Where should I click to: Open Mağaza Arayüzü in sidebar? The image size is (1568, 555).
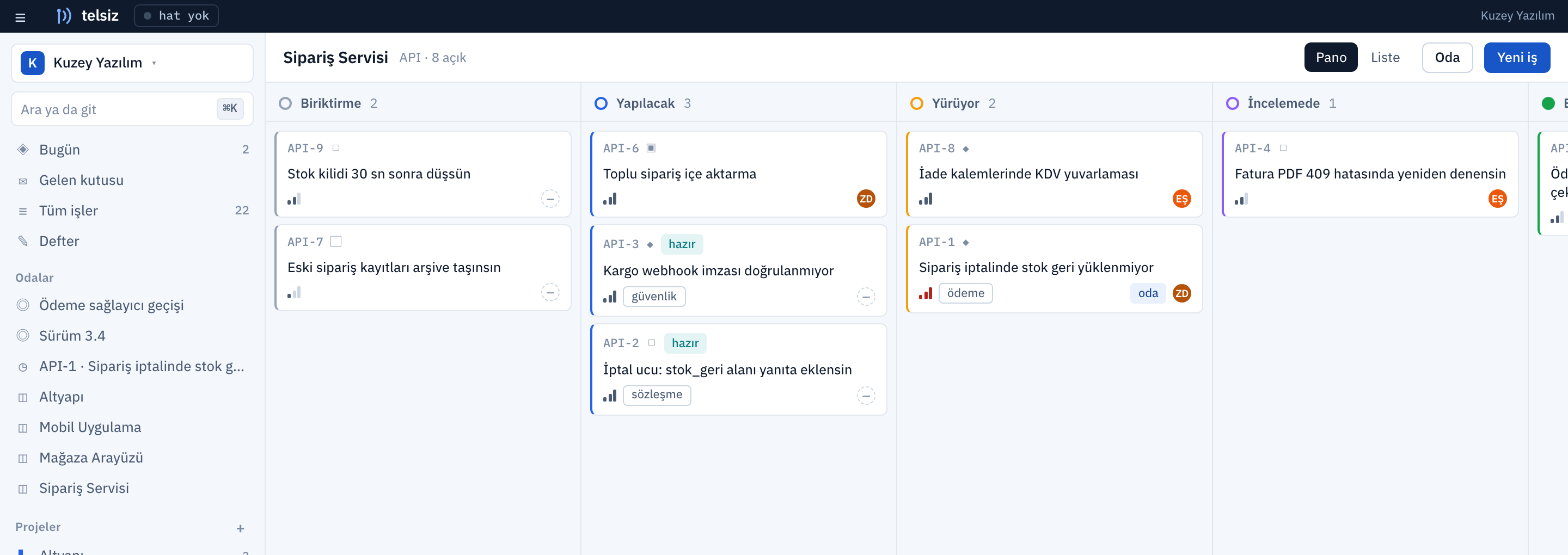(x=133, y=458)
